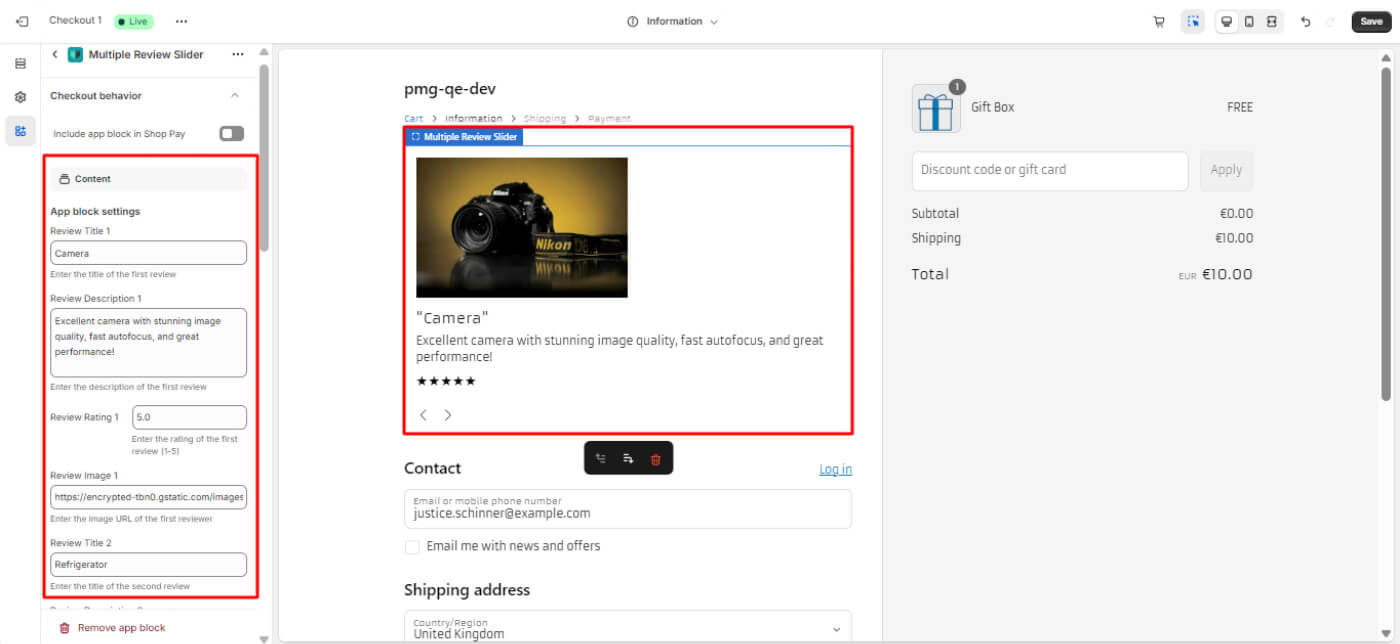Open the Information page dropdown
This screenshot has height=644, width=1400.
coord(673,22)
